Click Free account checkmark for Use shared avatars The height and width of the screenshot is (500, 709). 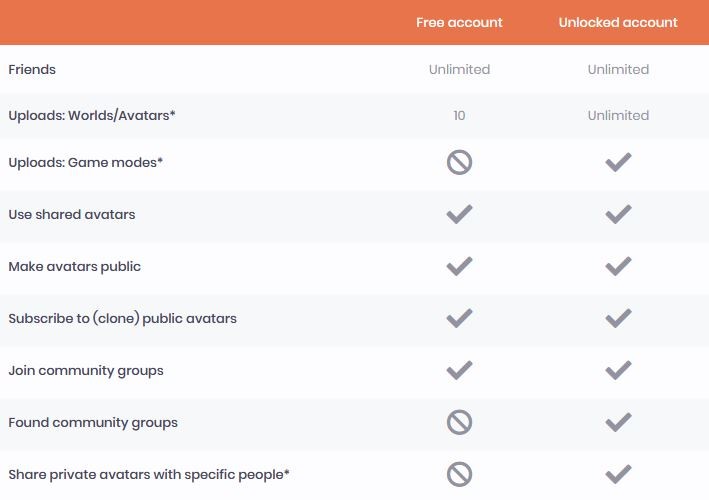459,214
